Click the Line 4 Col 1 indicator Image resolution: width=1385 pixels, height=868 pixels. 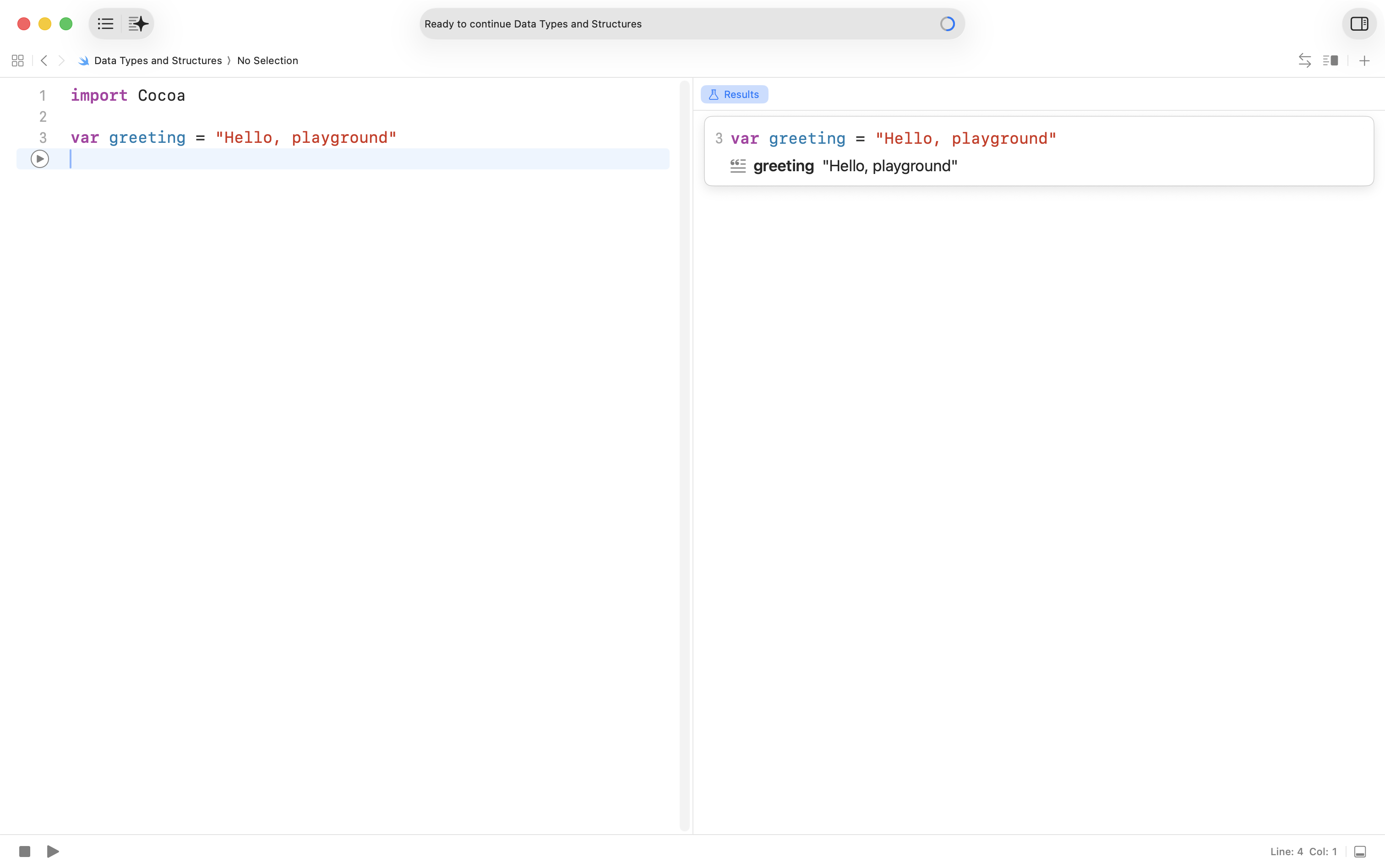click(x=1303, y=852)
